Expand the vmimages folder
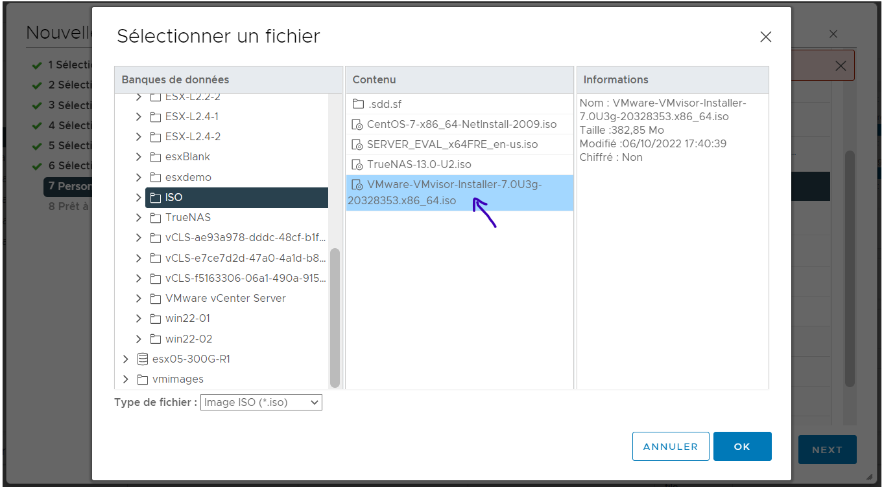 (x=126, y=379)
